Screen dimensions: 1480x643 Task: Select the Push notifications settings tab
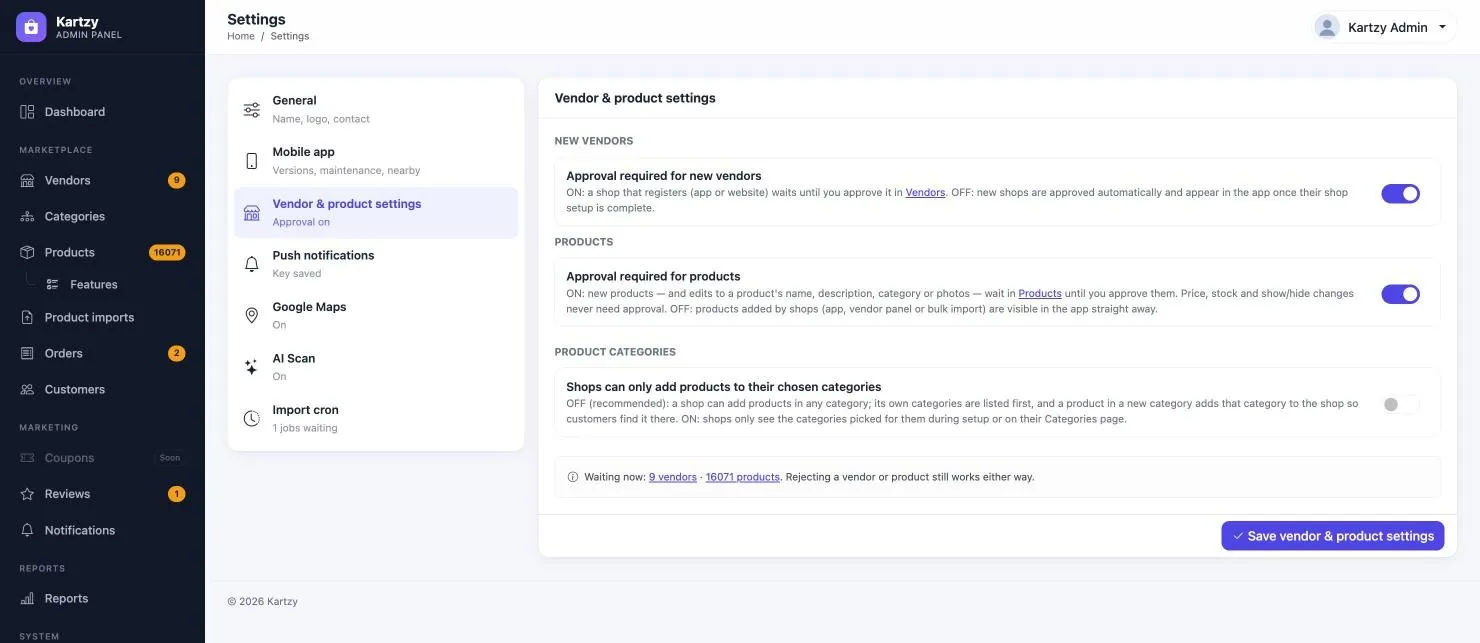[376, 264]
